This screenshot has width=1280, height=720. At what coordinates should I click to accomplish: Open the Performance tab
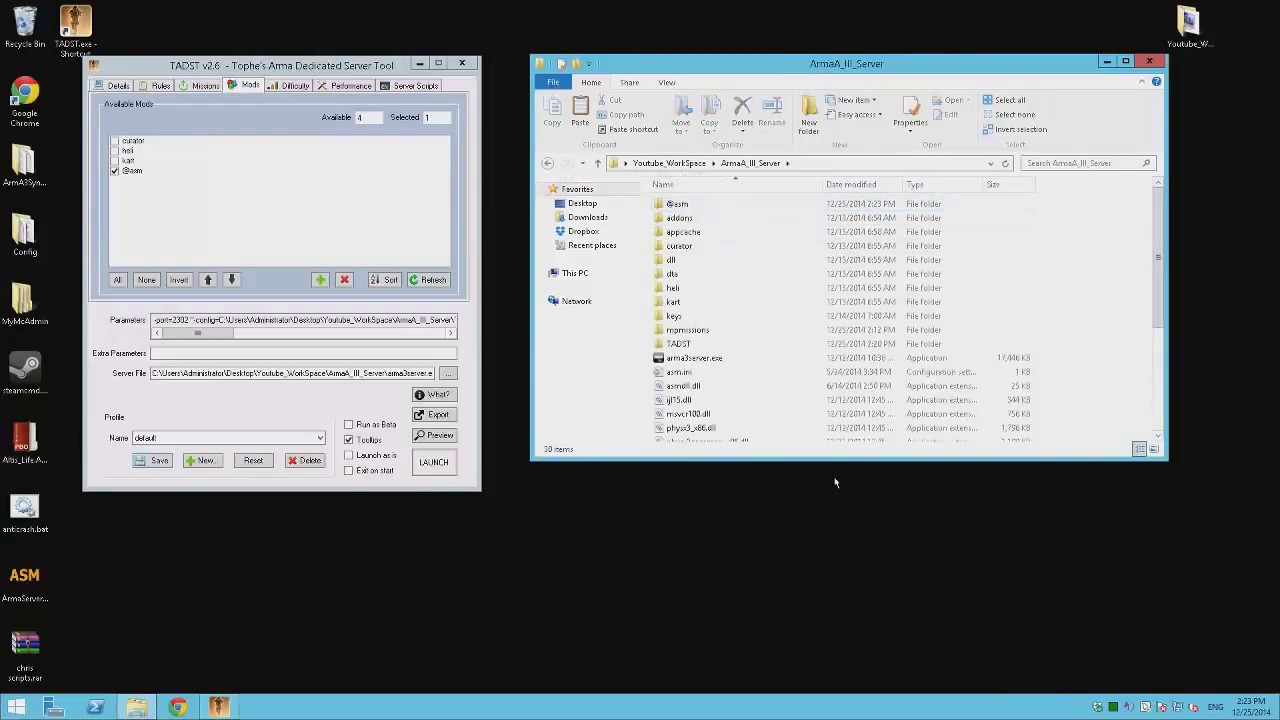tap(345, 86)
